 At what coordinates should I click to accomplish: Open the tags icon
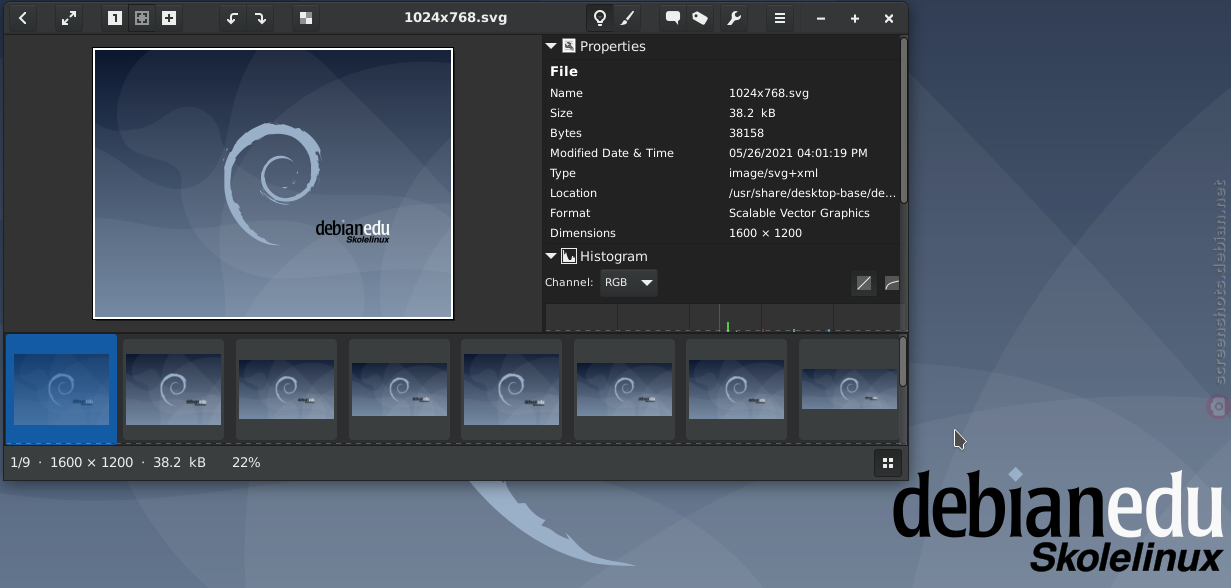(700, 18)
